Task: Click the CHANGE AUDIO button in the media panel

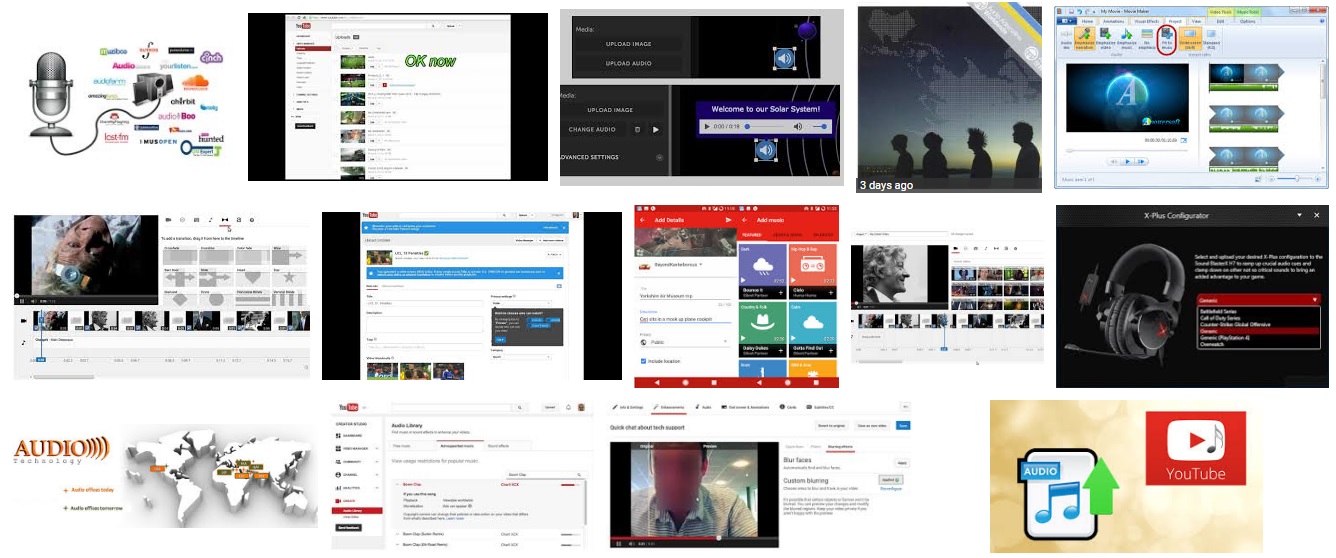Action: (x=592, y=129)
